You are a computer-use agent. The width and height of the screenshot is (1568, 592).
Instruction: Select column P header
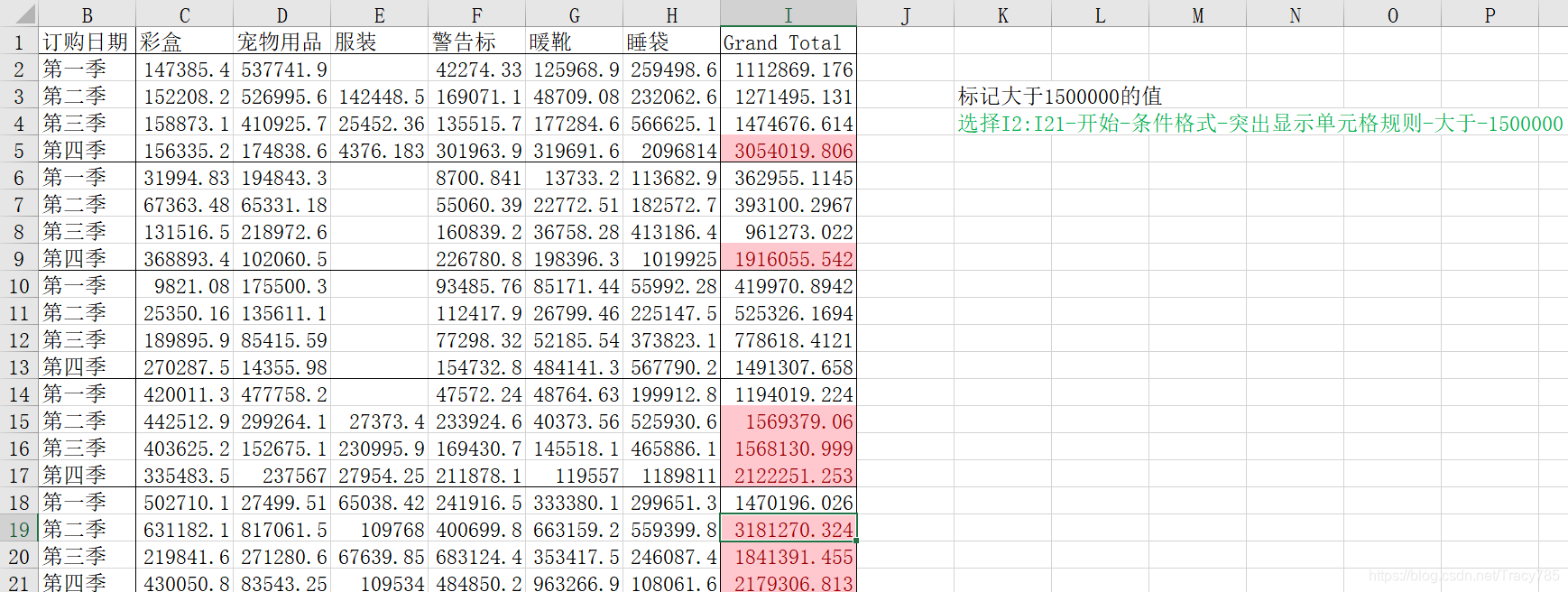point(1490,14)
